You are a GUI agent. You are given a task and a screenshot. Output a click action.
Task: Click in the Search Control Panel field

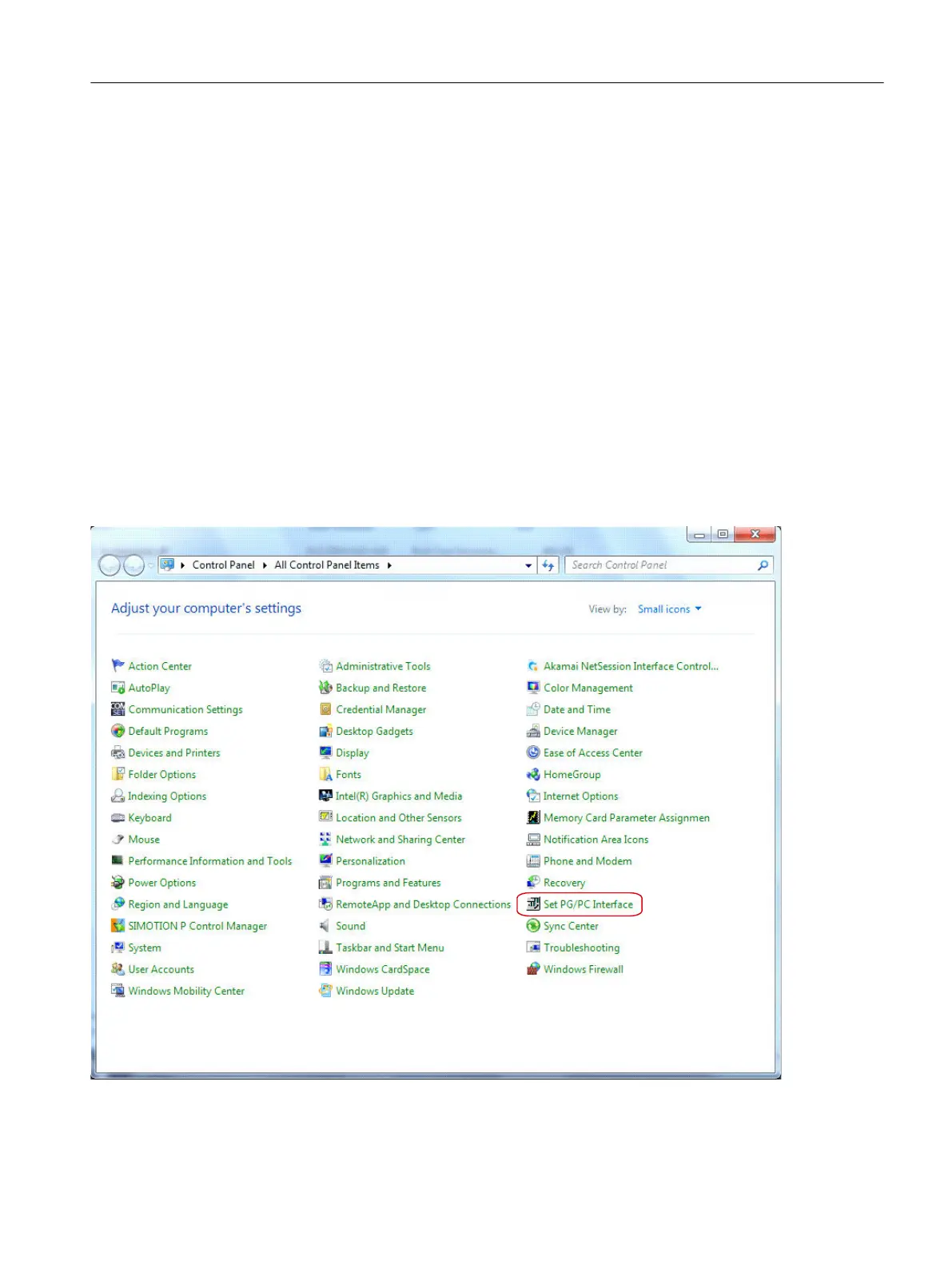coord(669,565)
